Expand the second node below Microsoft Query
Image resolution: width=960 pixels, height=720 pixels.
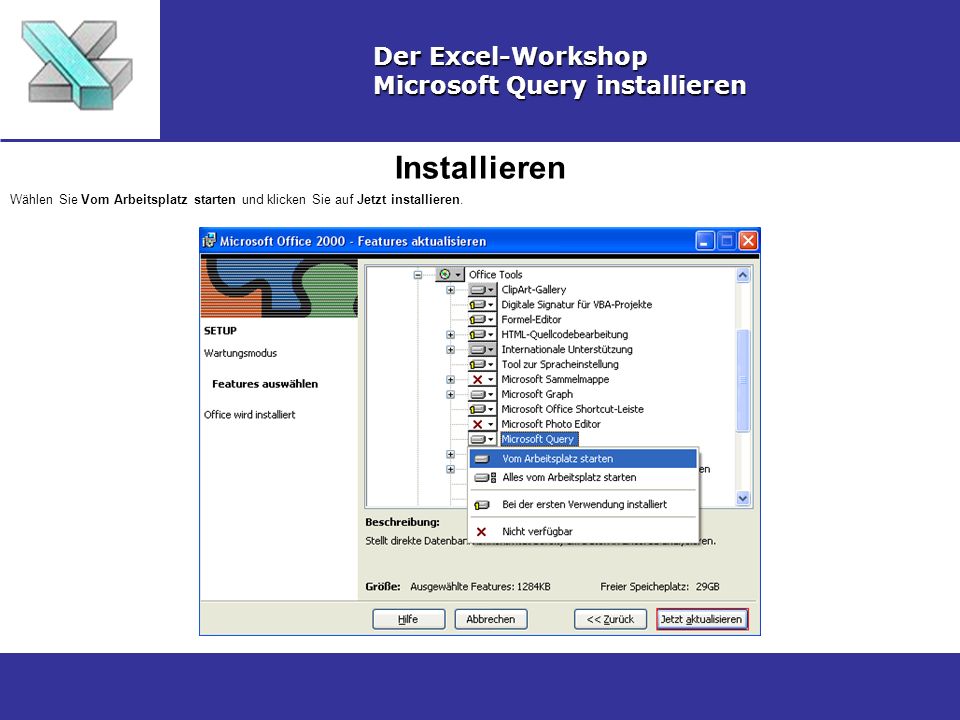coord(450,469)
